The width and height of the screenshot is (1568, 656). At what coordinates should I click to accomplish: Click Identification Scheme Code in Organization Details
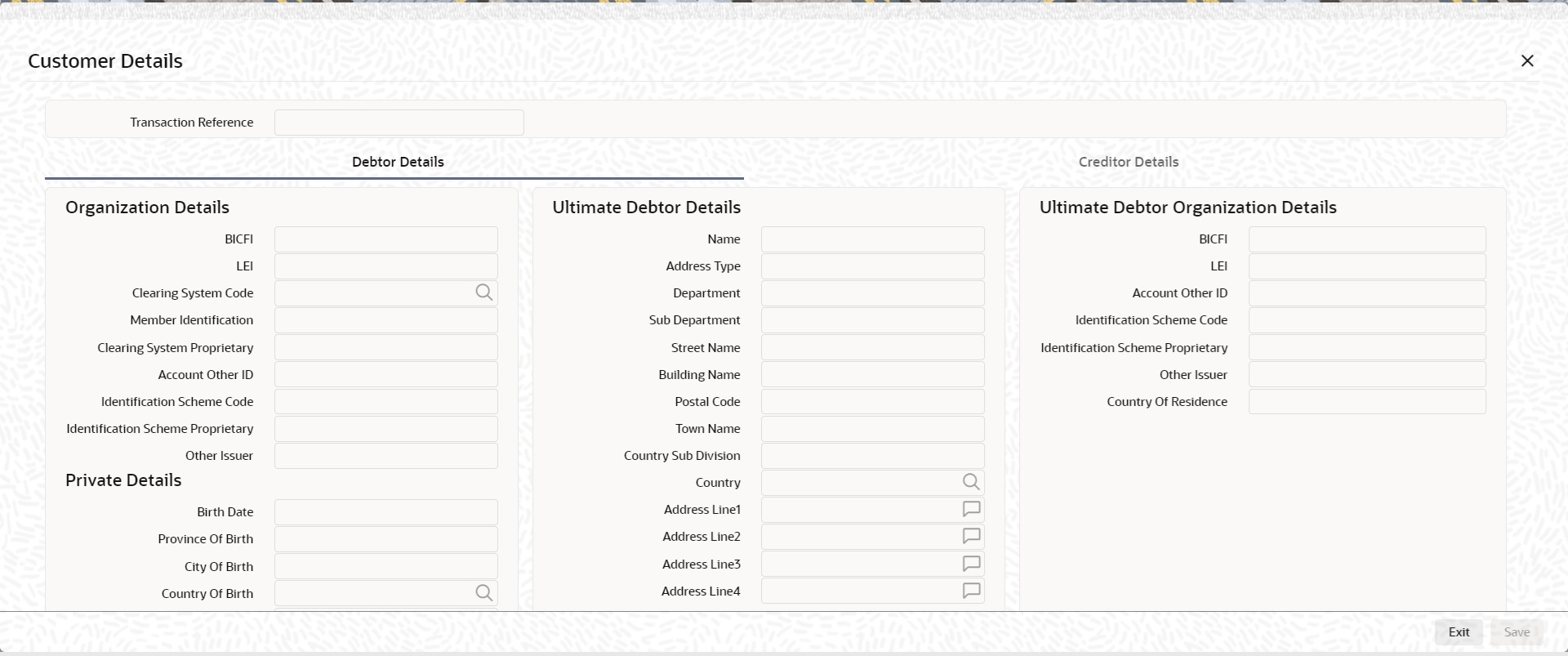pyautogui.click(x=386, y=402)
